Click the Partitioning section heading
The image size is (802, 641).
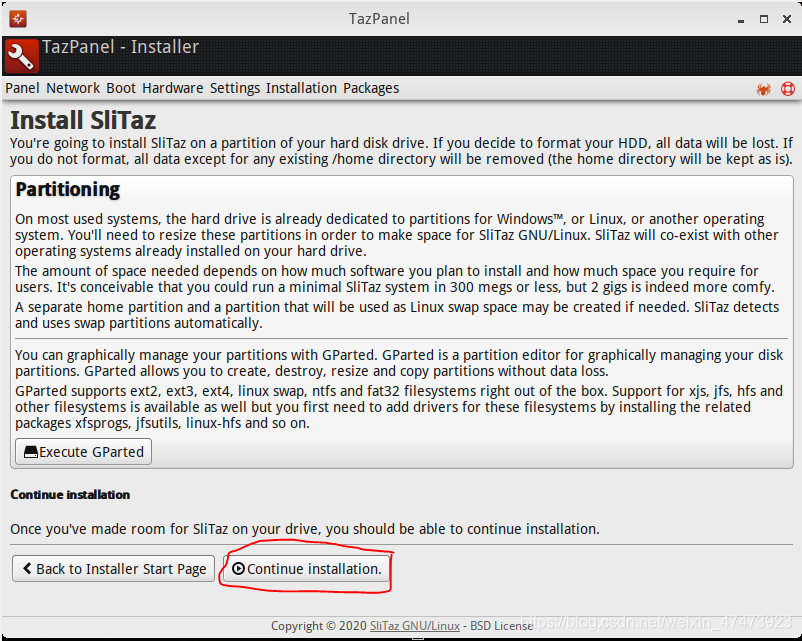(68, 189)
